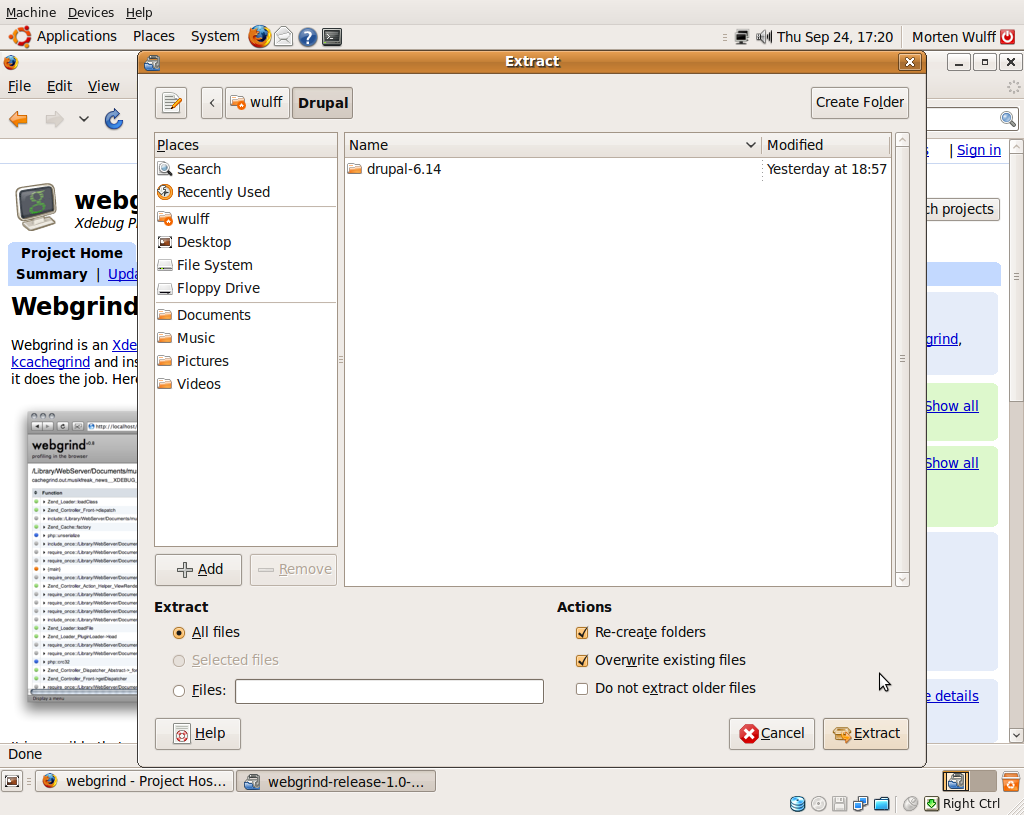Open Firefox launcher in top panel
Screen dimensions: 1024x815
click(x=259, y=37)
